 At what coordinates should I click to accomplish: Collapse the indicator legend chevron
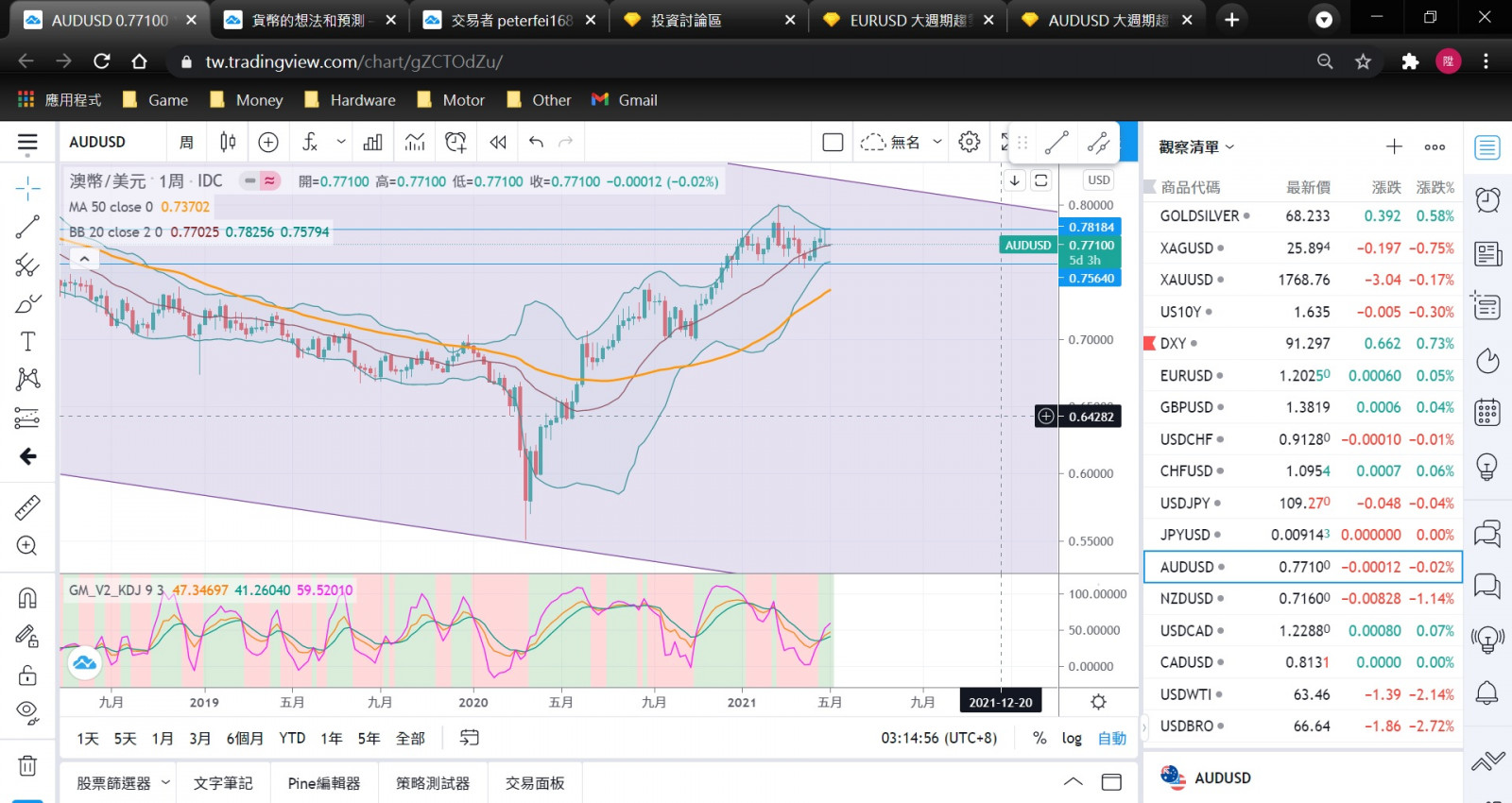pyautogui.click(x=84, y=258)
